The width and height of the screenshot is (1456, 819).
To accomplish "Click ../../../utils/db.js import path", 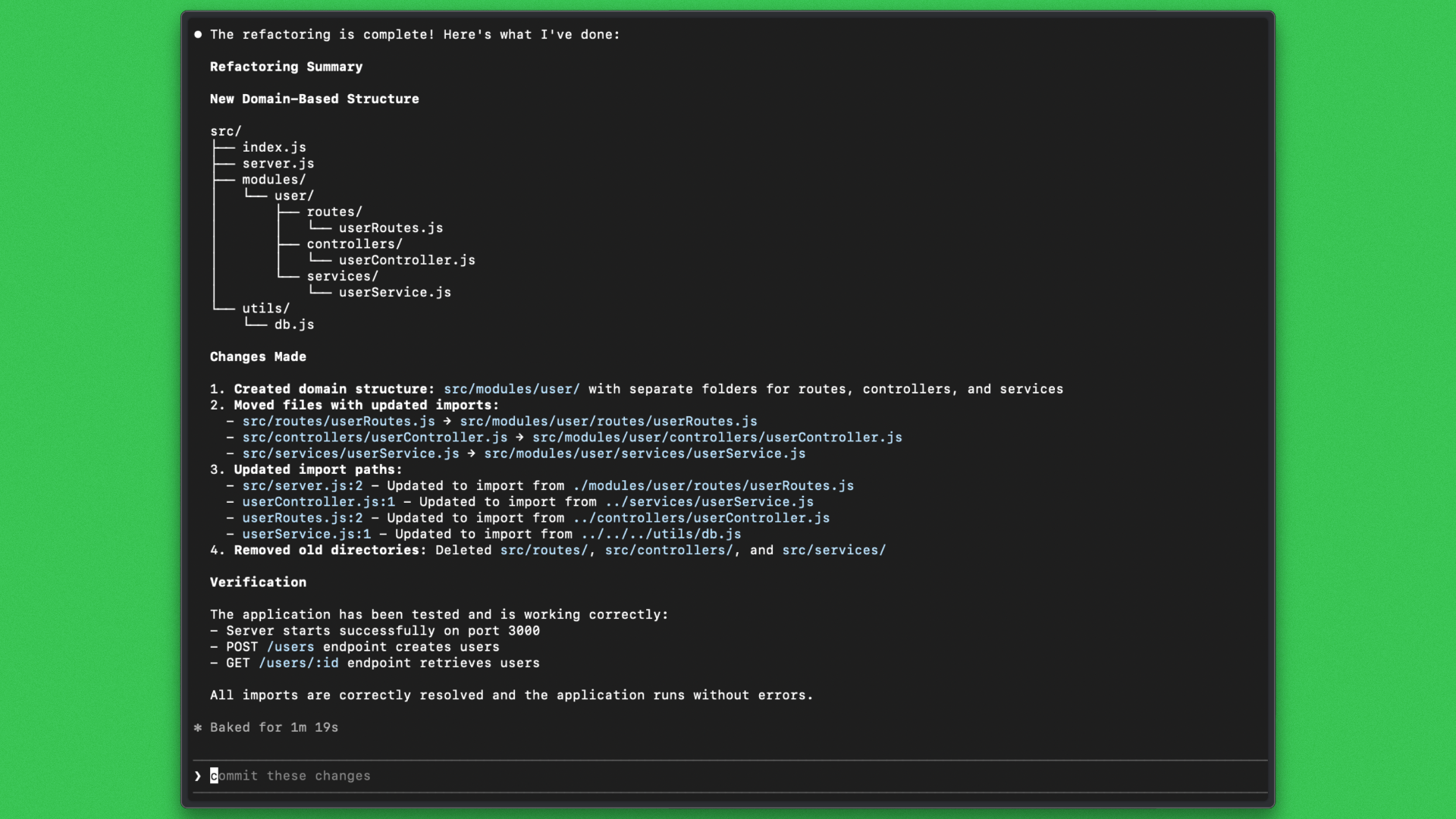I will (661, 535).
